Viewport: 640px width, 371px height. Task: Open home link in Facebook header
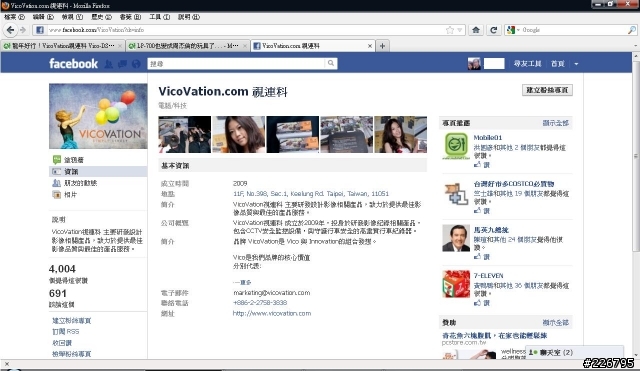558,64
